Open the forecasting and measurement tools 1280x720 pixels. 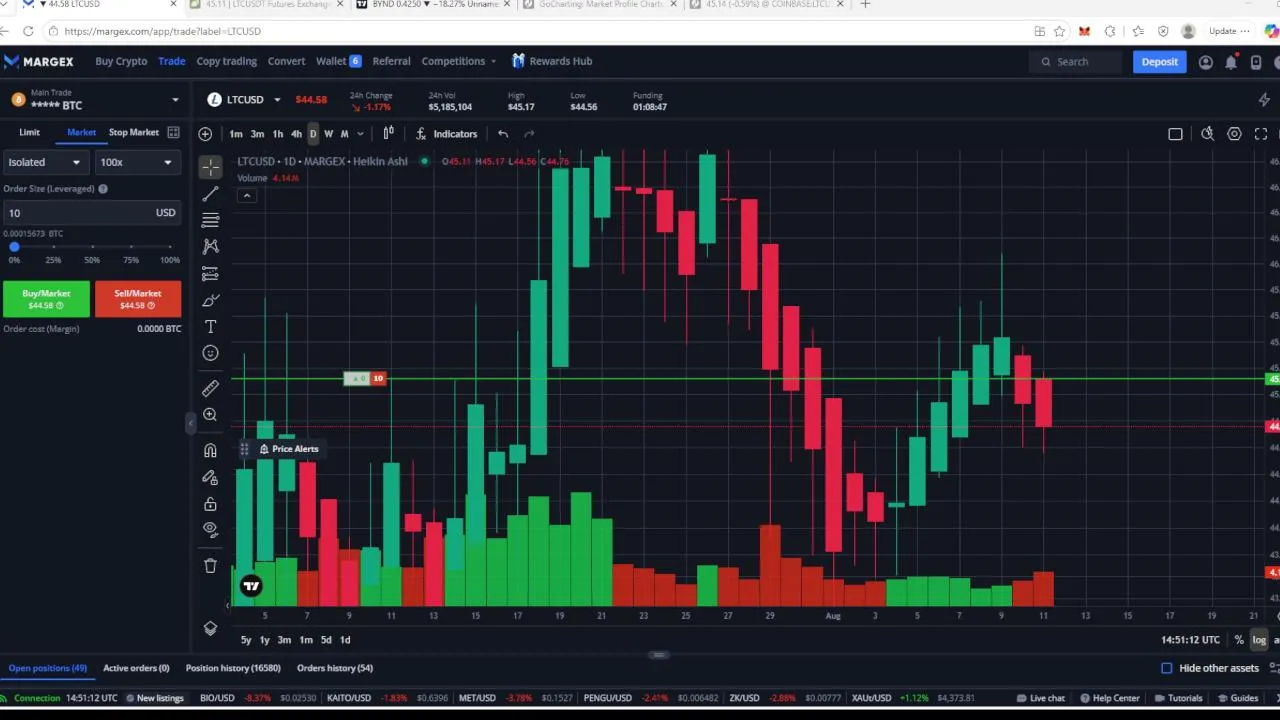point(210,273)
